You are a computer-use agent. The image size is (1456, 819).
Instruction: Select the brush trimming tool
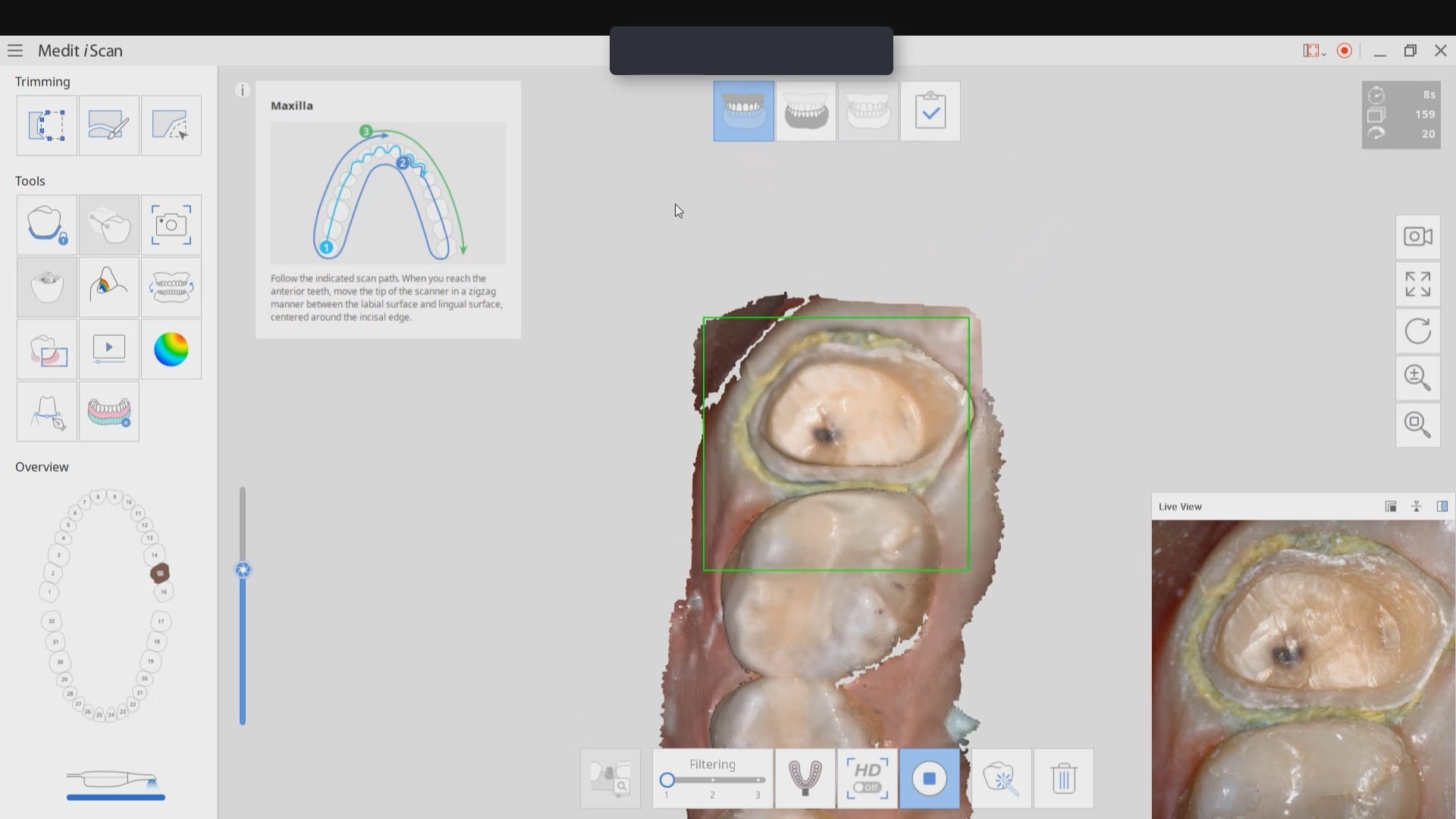tap(109, 126)
